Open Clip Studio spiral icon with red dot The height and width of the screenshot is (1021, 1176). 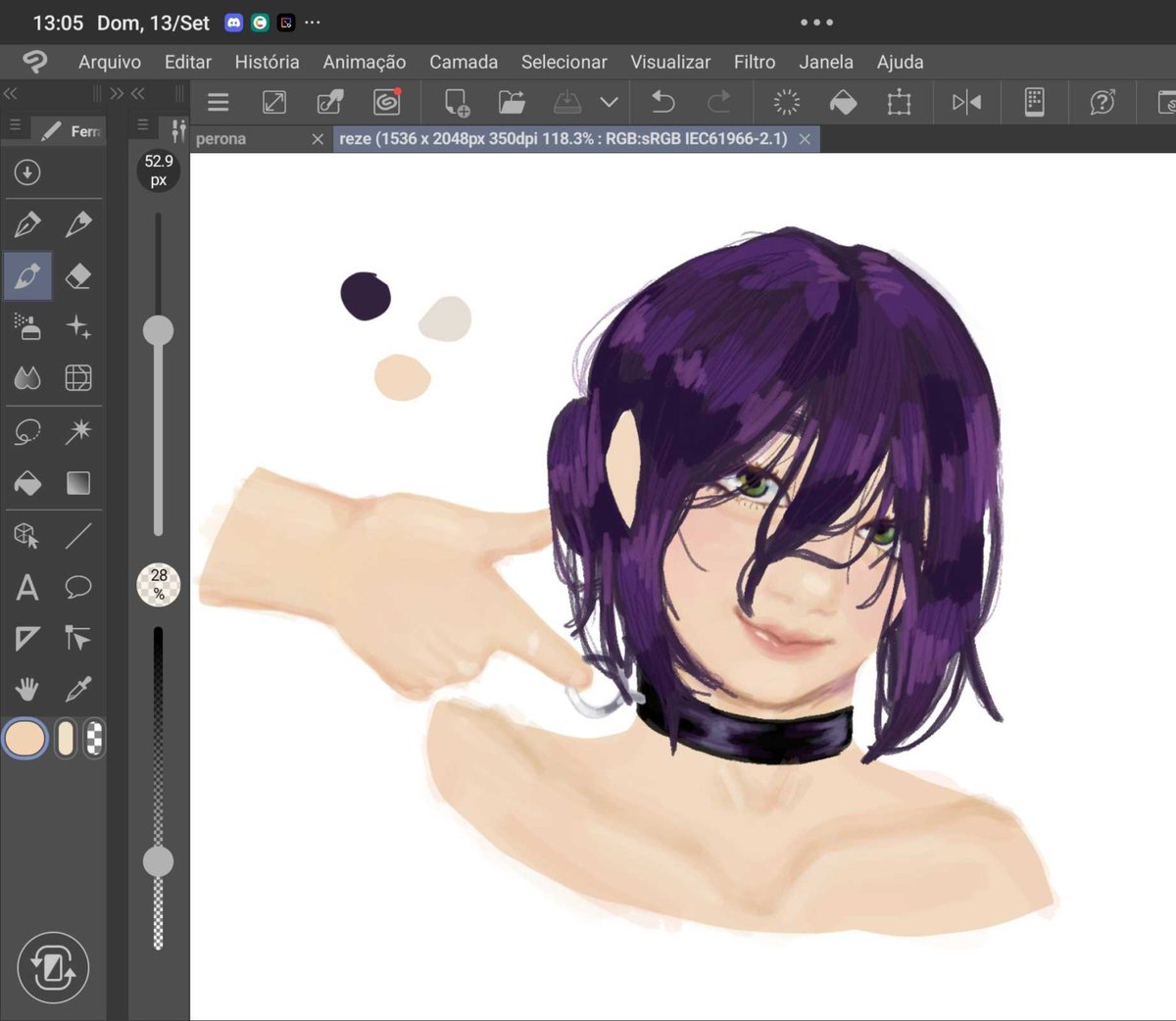pyautogui.click(x=387, y=102)
